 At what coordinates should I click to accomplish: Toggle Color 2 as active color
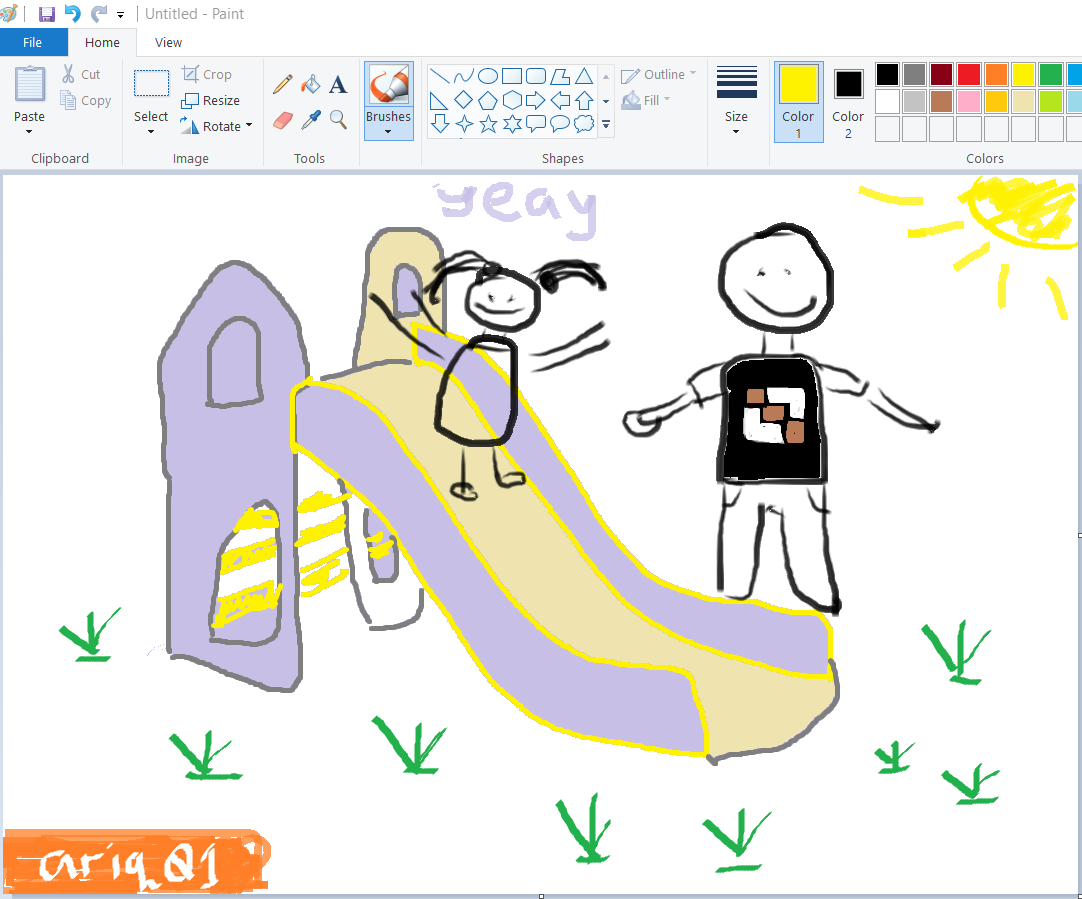[848, 102]
